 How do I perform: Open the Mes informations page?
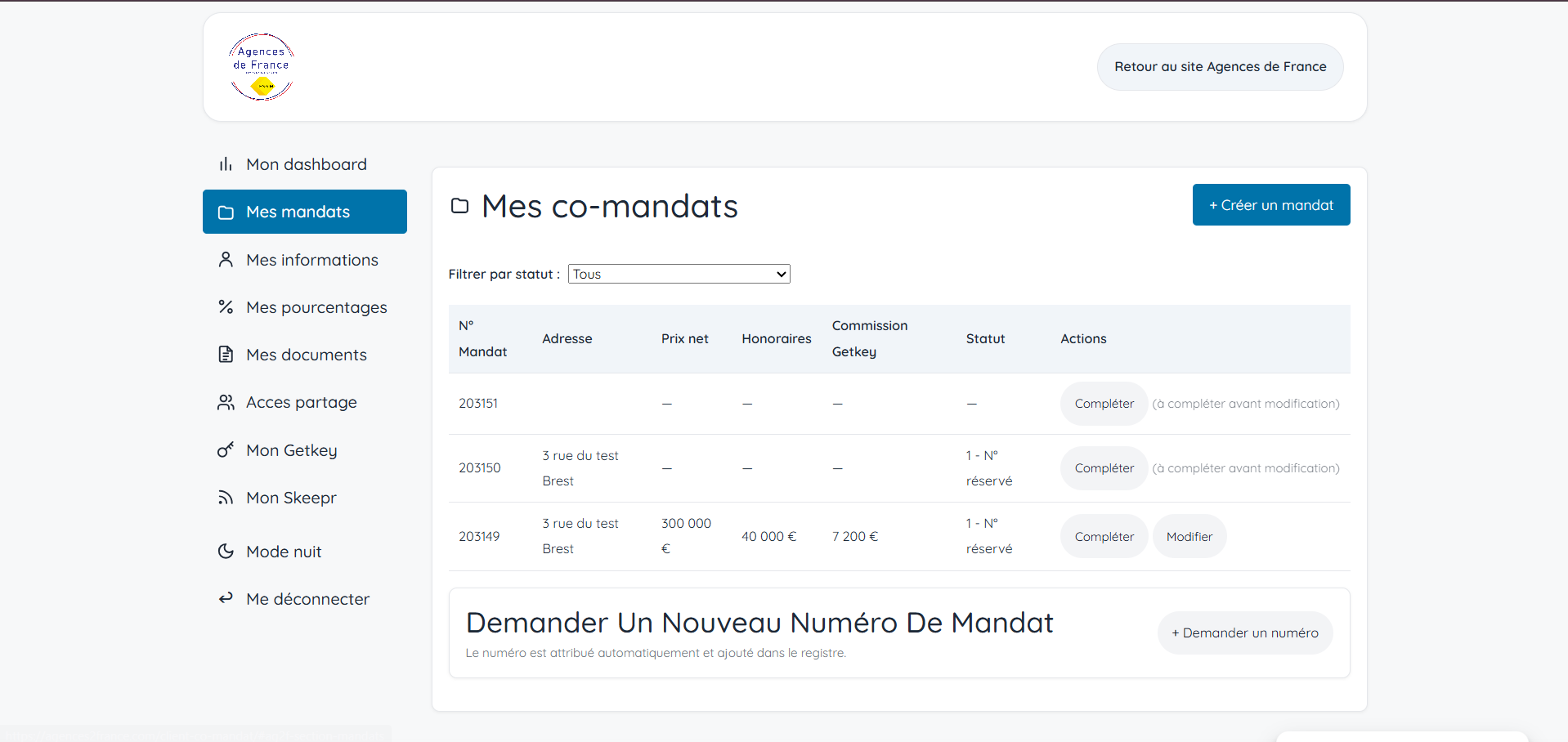point(305,260)
